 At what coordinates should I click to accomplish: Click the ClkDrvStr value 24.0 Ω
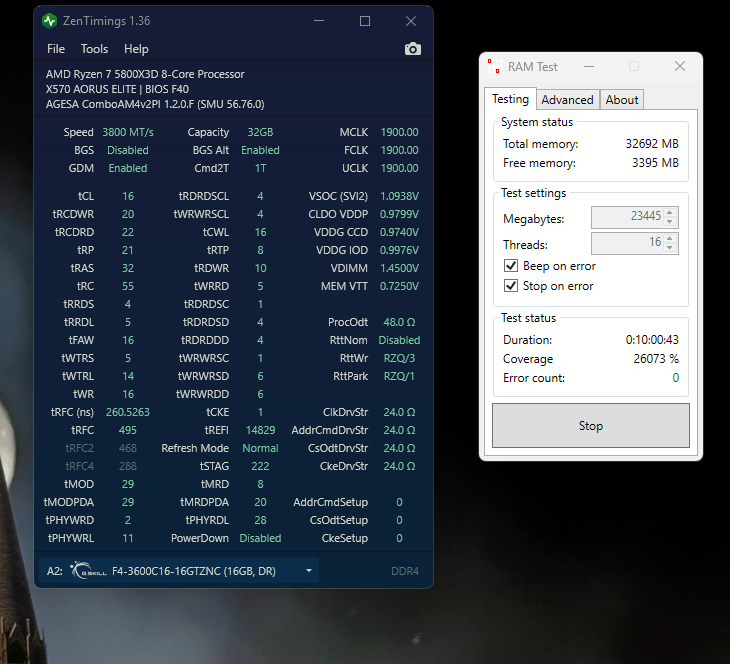399,412
